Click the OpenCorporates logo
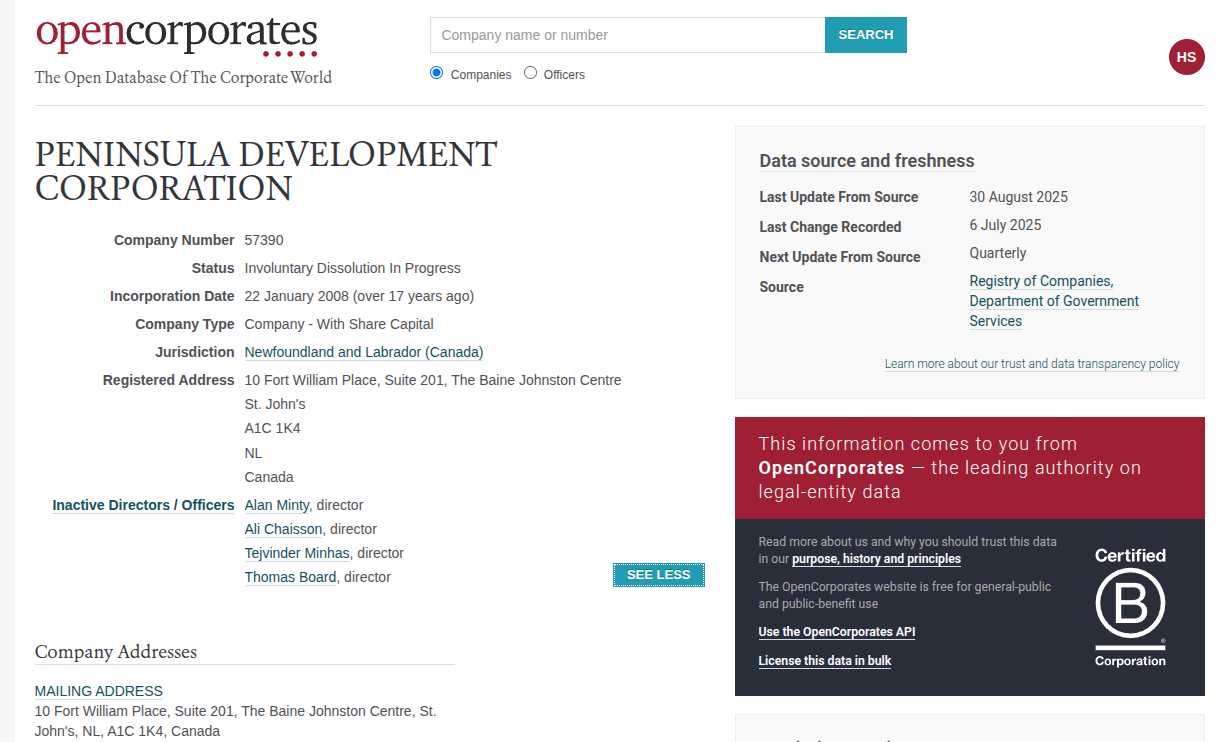 pyautogui.click(x=177, y=36)
